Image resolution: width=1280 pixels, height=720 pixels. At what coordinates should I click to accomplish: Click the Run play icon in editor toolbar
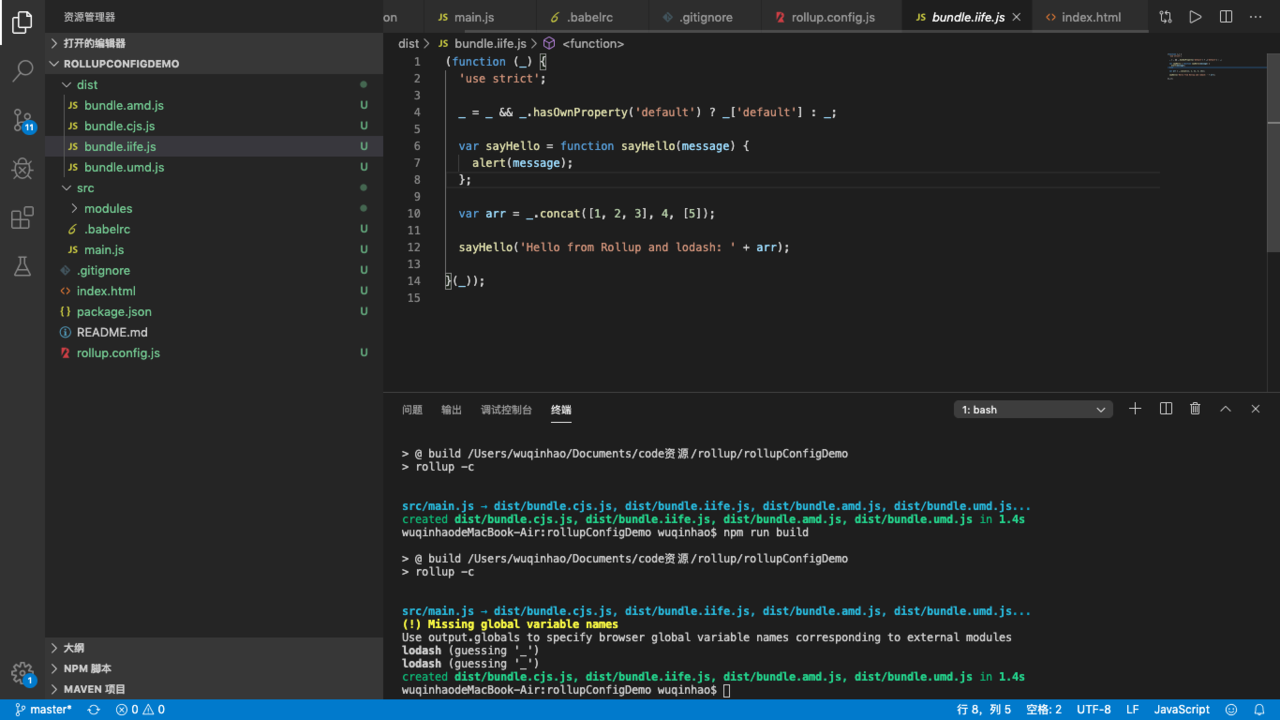pos(1196,17)
